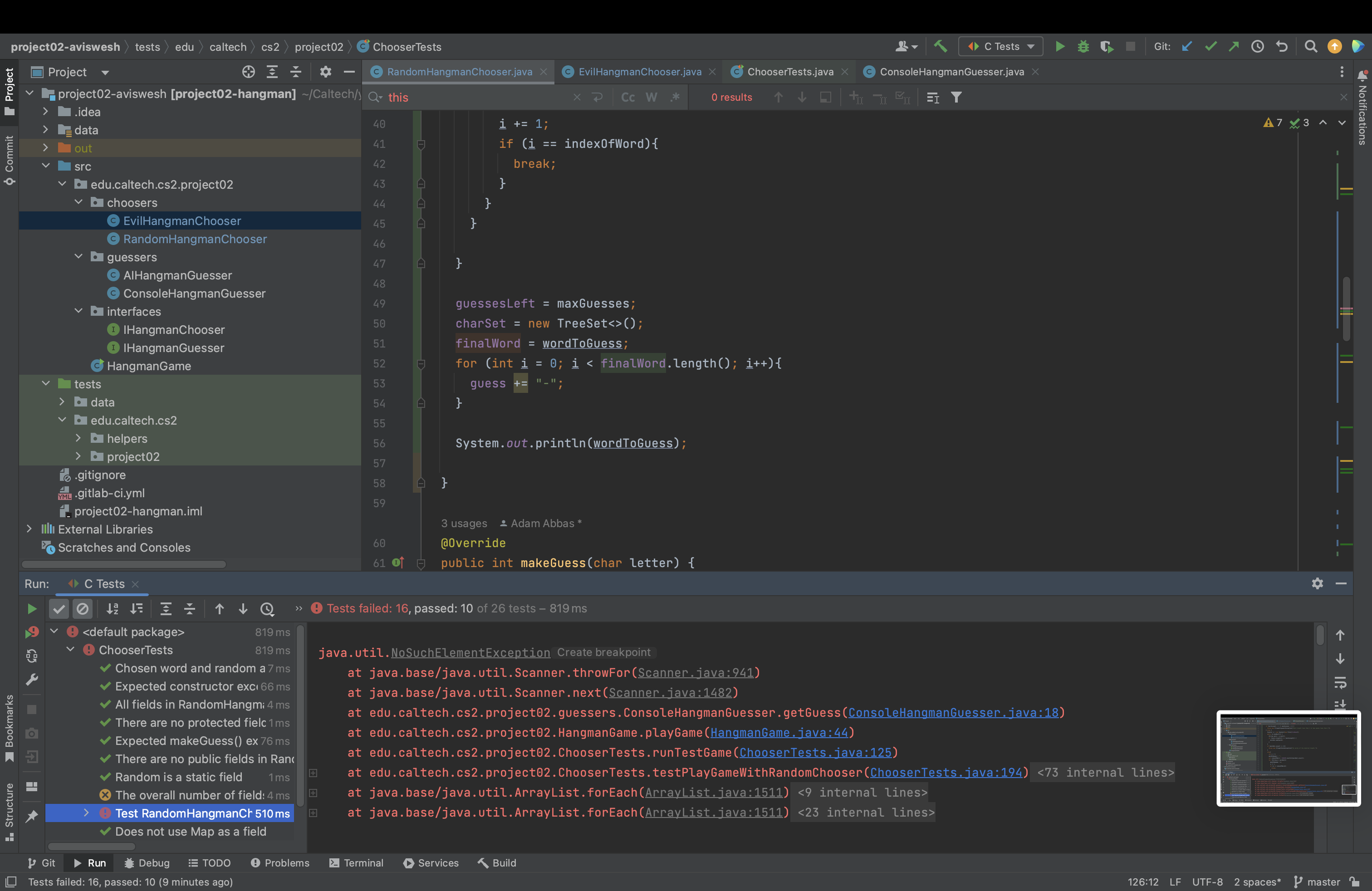
Task: Toggle the Match Case option in the search bar
Action: (628, 98)
